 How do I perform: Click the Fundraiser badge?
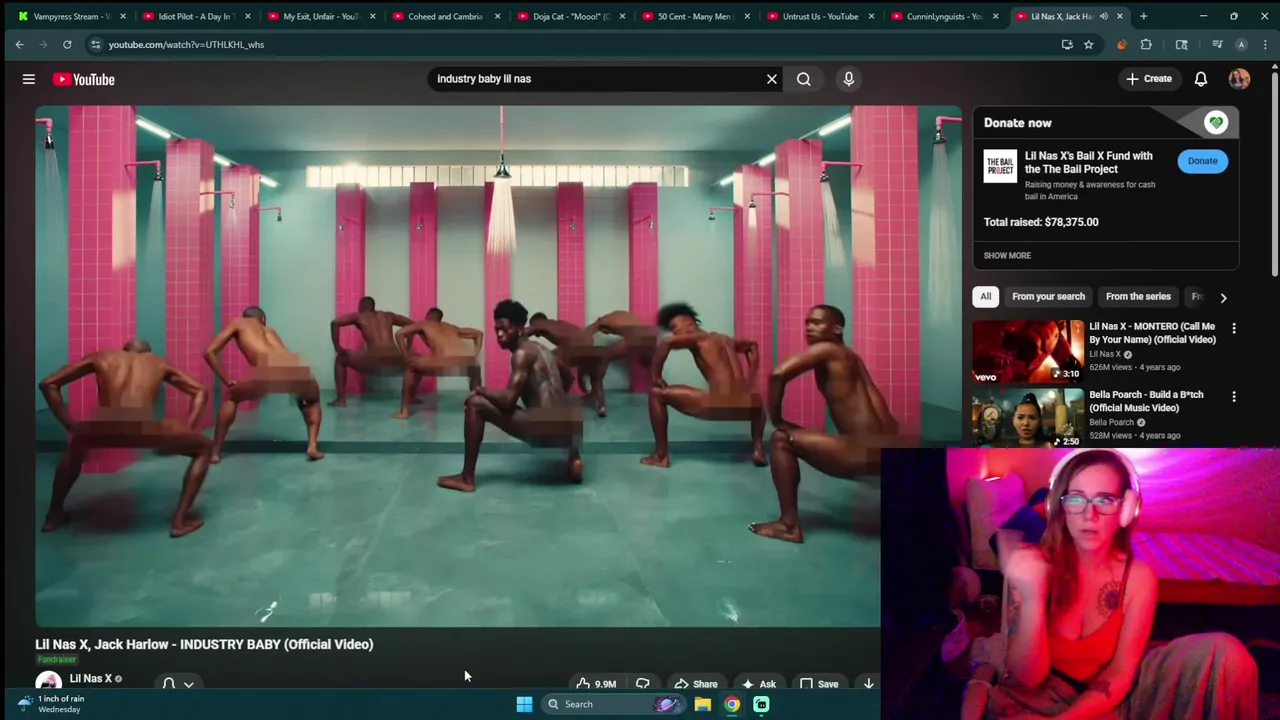point(56,659)
